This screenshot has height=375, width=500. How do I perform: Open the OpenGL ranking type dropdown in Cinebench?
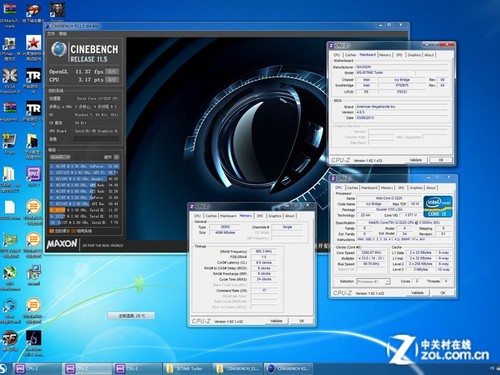coord(60,157)
